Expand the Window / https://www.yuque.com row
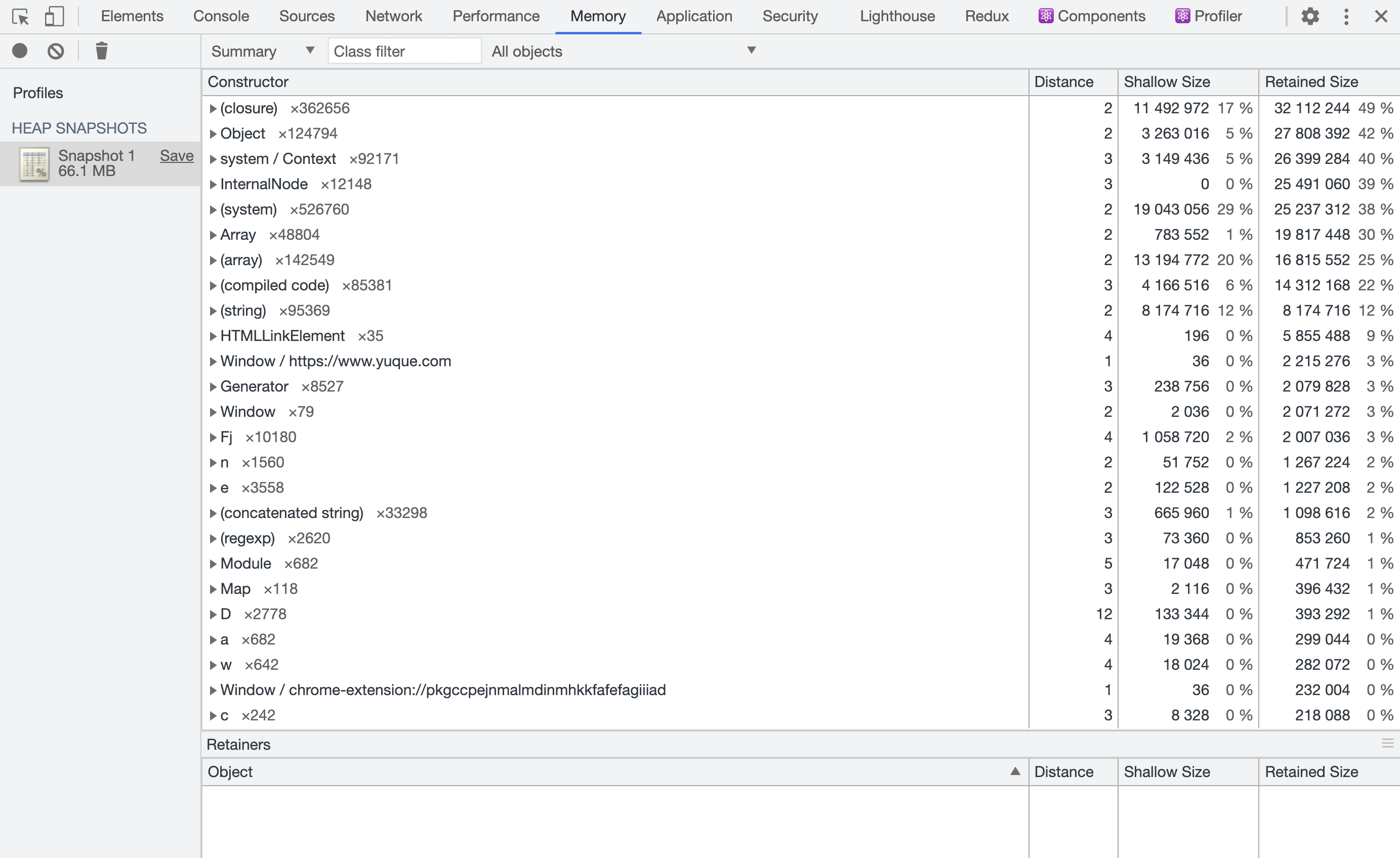Viewport: 1400px width, 858px height. (213, 362)
